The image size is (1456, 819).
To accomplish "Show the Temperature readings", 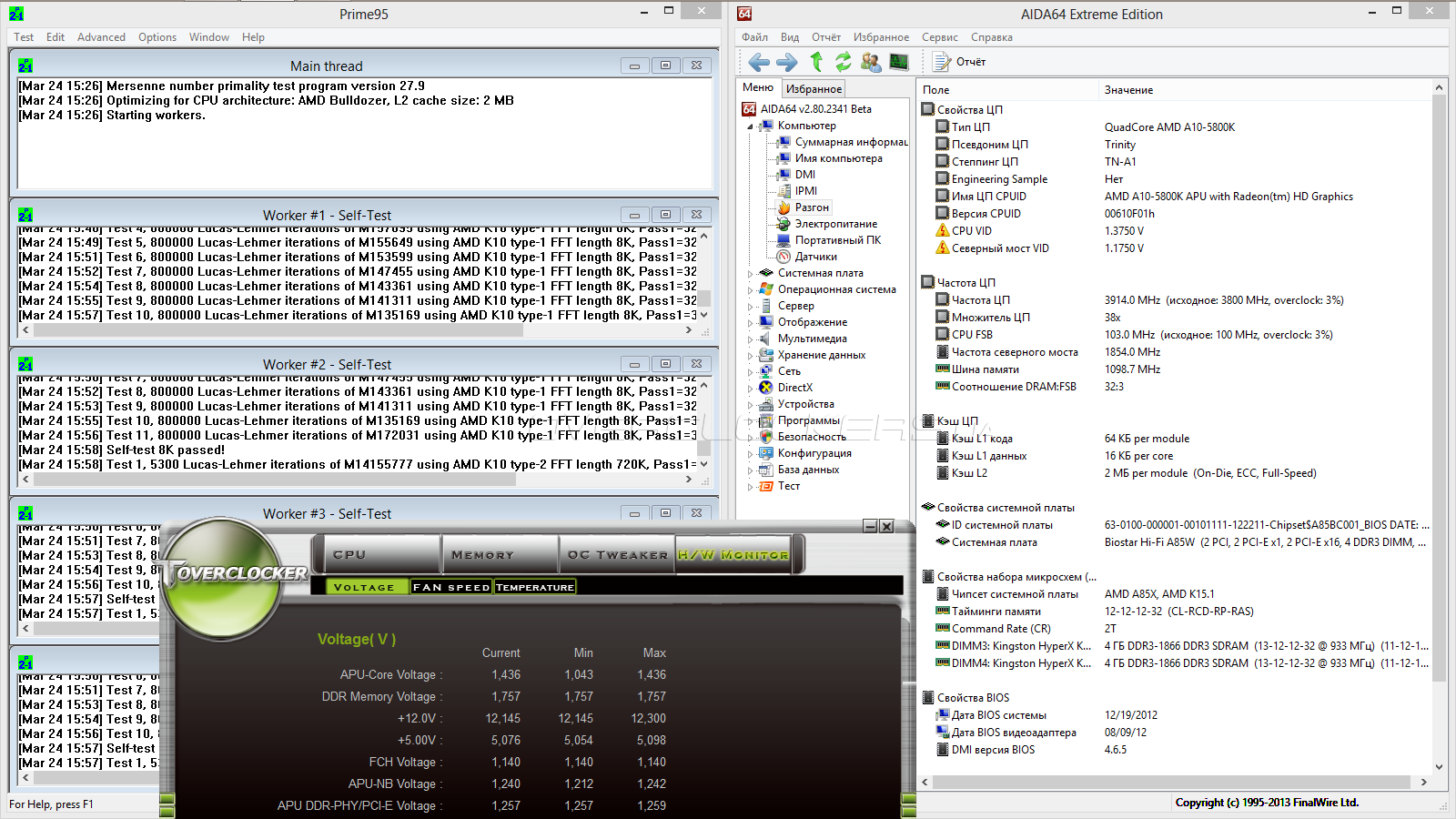I will tap(535, 587).
